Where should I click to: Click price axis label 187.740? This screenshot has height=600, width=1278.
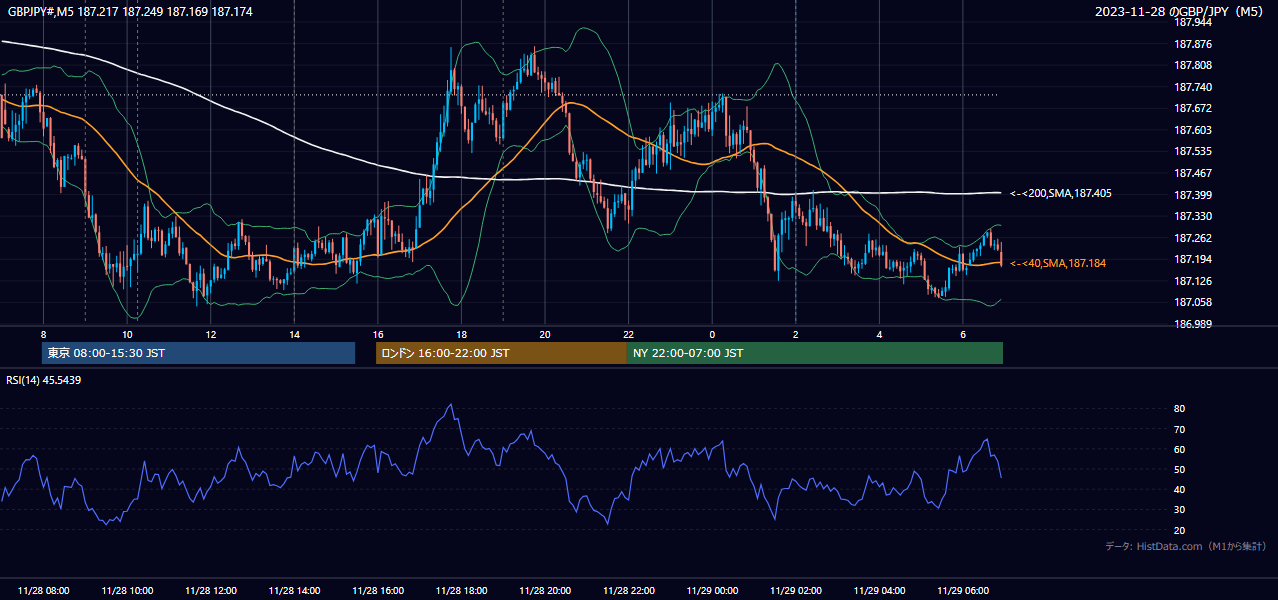(x=1192, y=87)
